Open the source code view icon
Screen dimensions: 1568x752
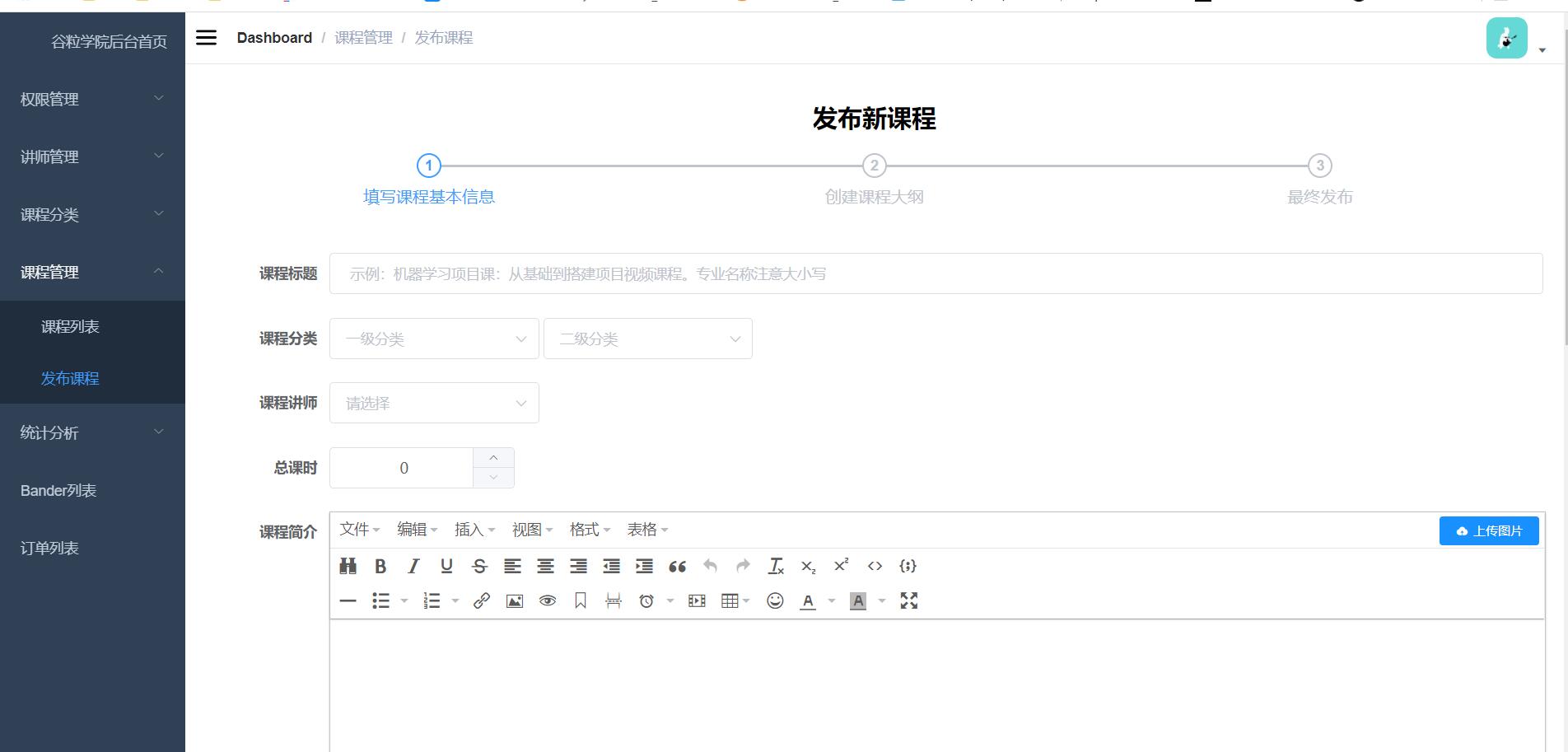tap(875, 566)
